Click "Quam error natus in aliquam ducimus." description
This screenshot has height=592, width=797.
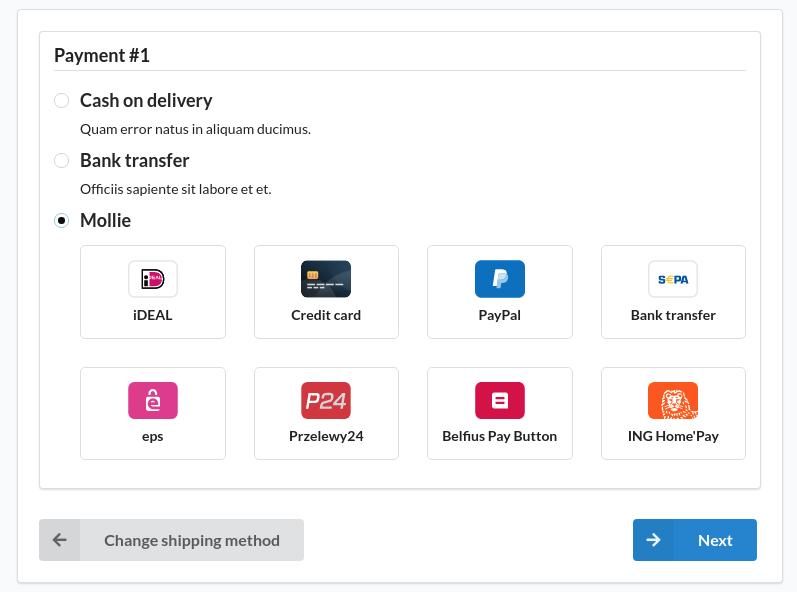point(195,130)
